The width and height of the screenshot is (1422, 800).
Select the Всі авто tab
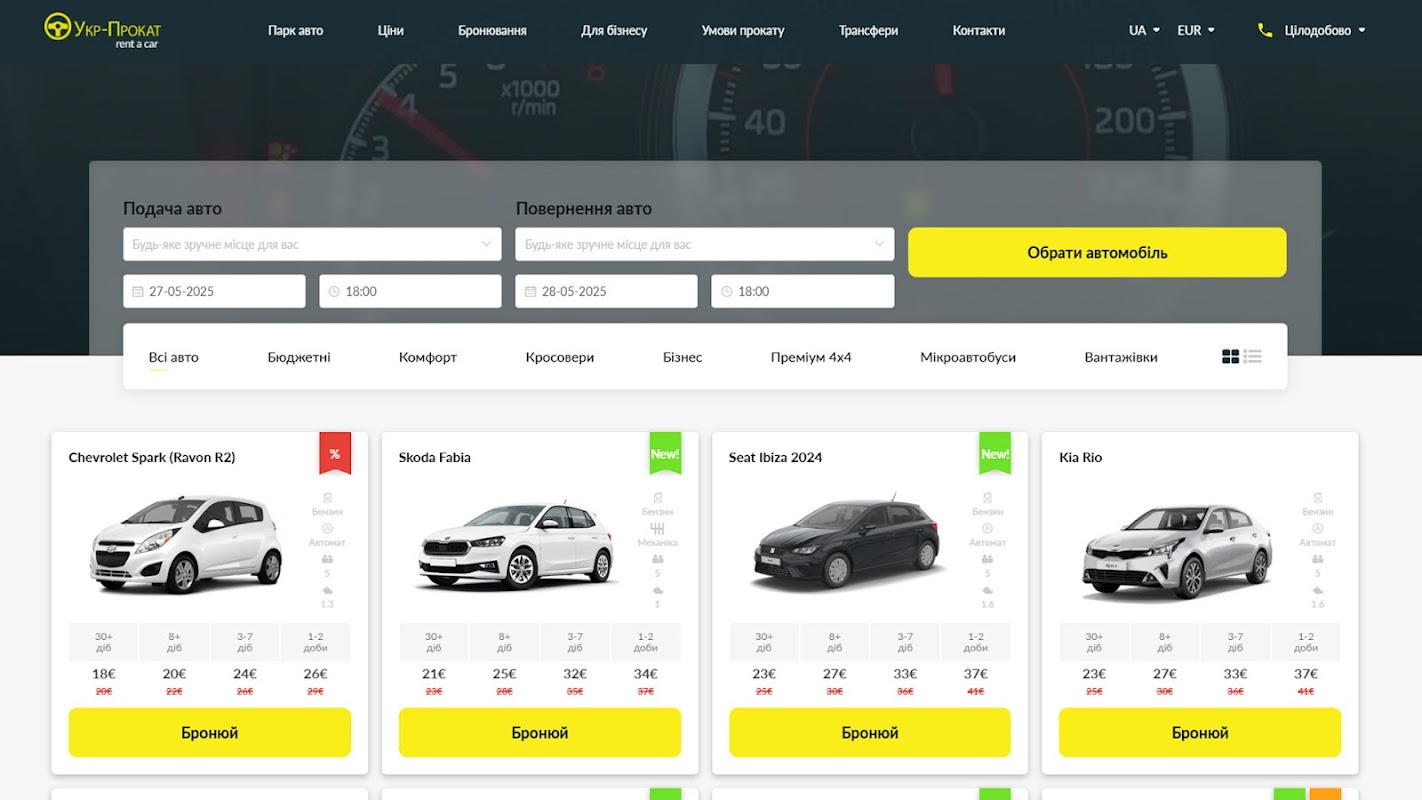[174, 357]
